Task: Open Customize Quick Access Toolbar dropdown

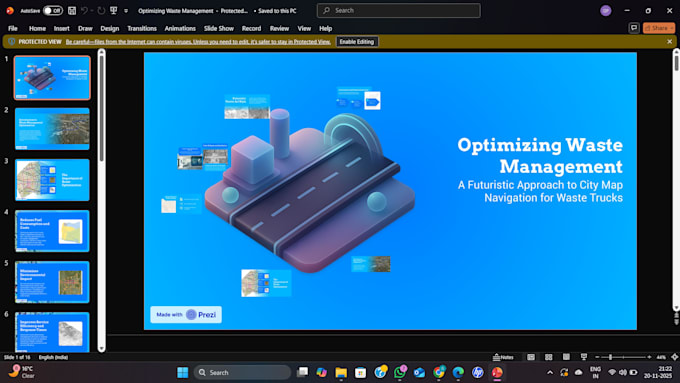Action: pos(126,11)
